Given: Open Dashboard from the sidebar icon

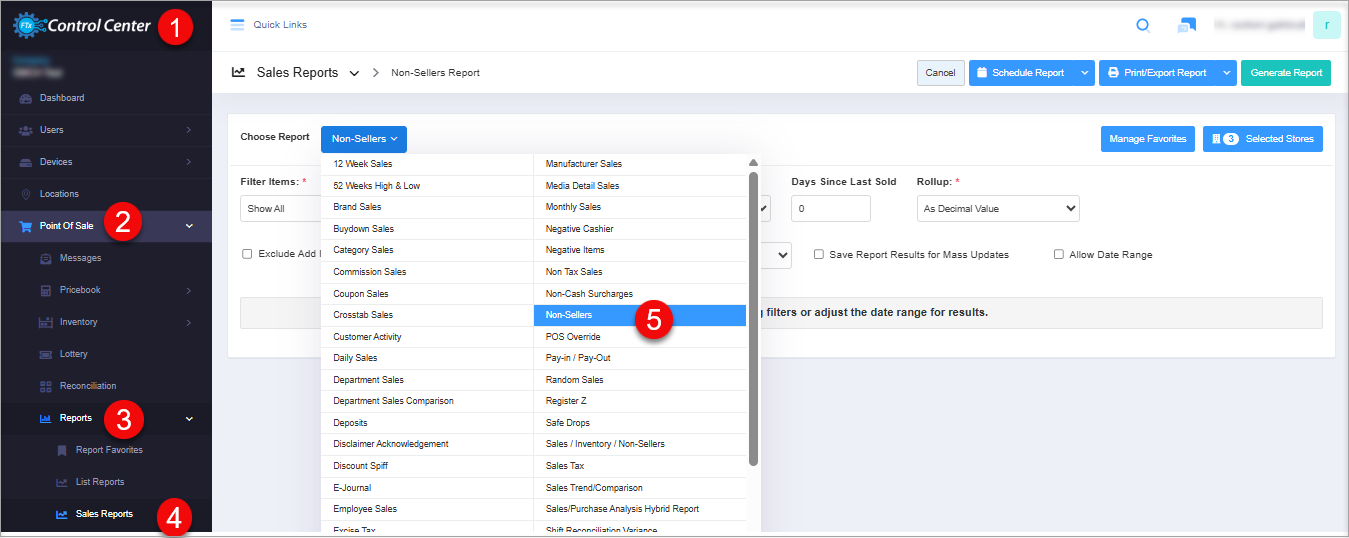Looking at the screenshot, I should [x=26, y=98].
